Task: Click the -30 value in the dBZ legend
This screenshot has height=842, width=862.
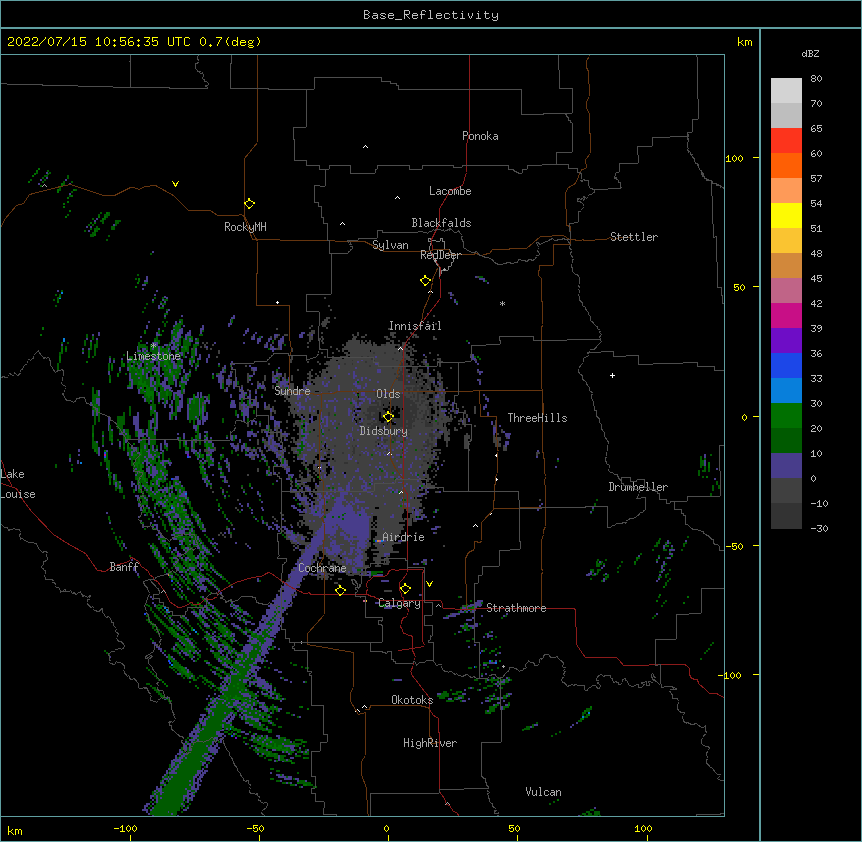Action: point(819,528)
